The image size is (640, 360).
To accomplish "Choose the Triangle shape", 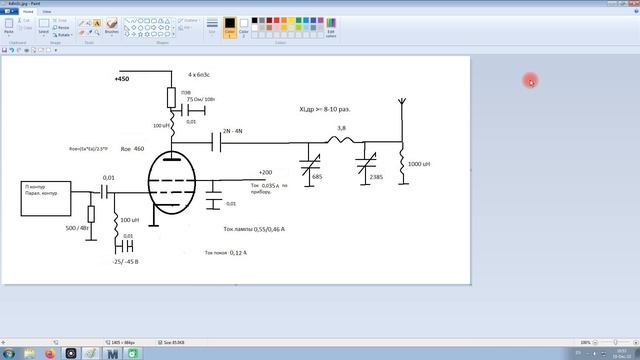I will (x=167, y=21).
